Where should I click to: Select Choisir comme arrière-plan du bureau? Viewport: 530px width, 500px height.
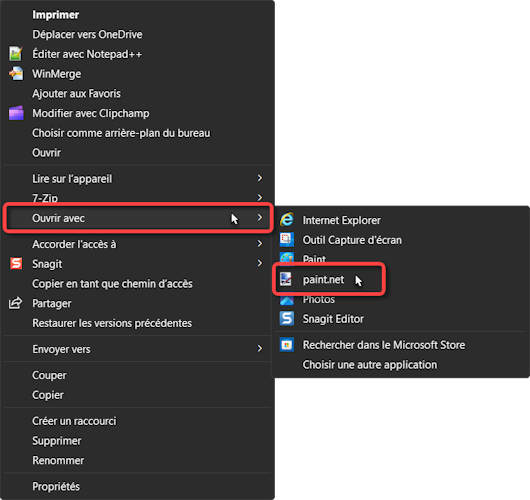[x=138, y=133]
